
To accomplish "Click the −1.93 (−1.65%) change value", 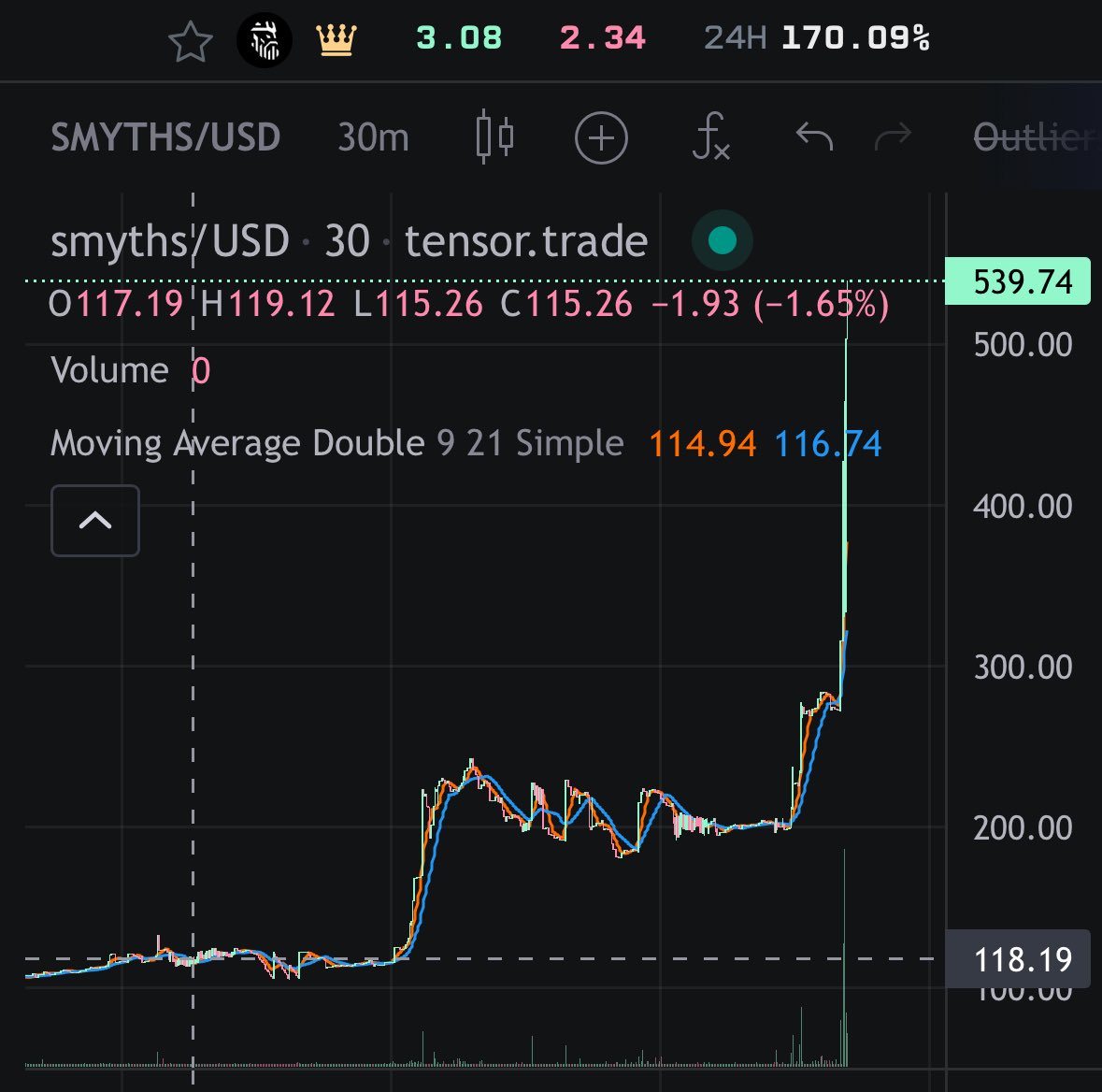I will [x=769, y=305].
